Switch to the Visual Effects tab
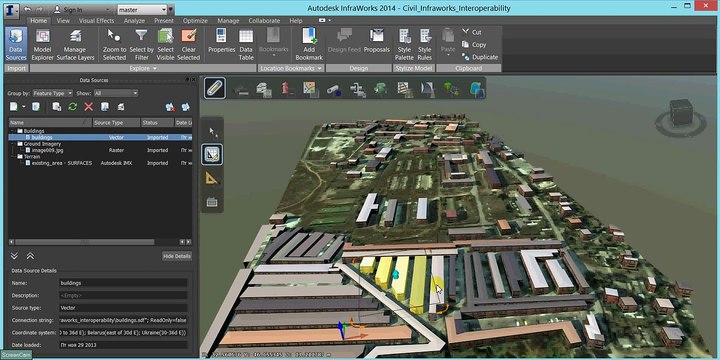 pyautogui.click(x=96, y=21)
